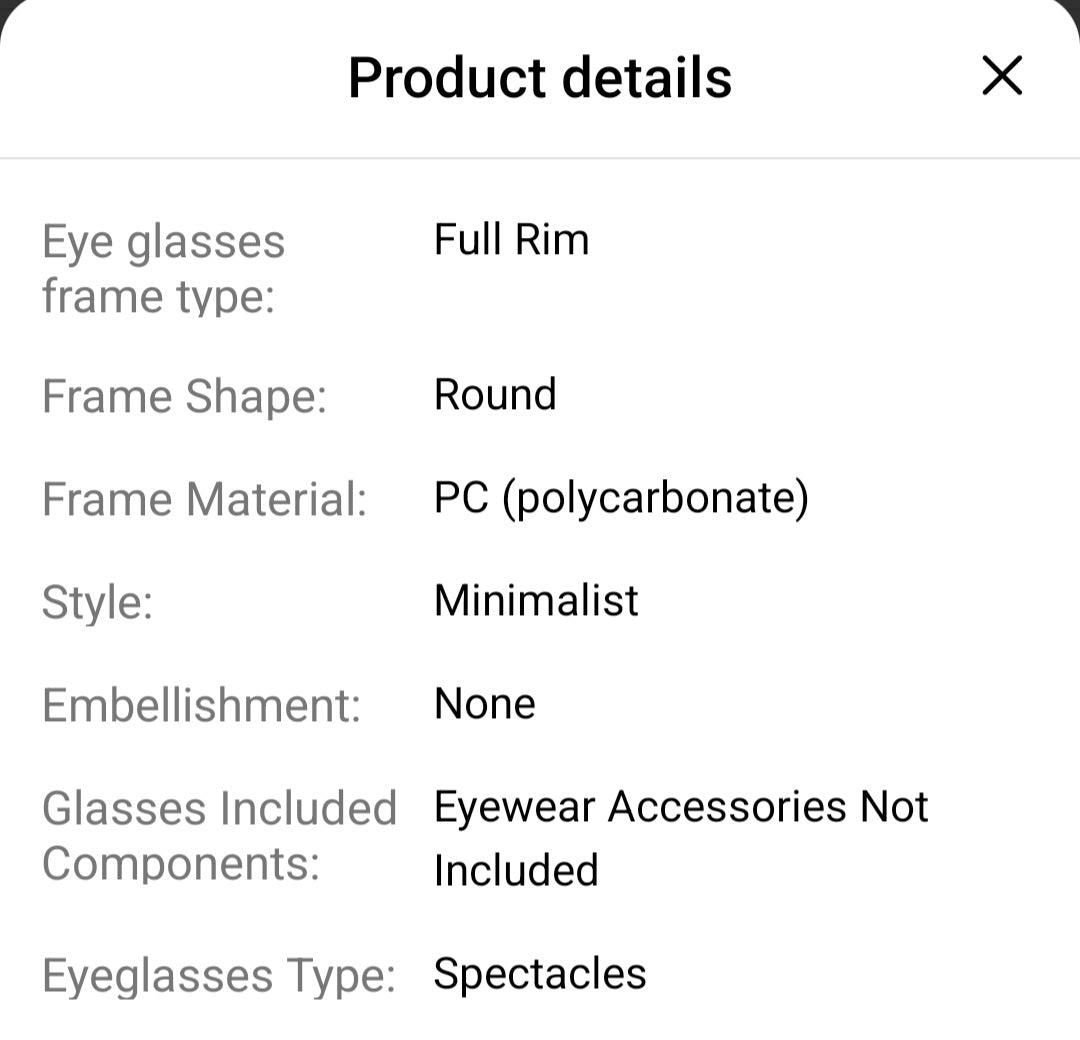1080x1040 pixels.
Task: Click the Glasses Included Components label
Action: coord(220,834)
